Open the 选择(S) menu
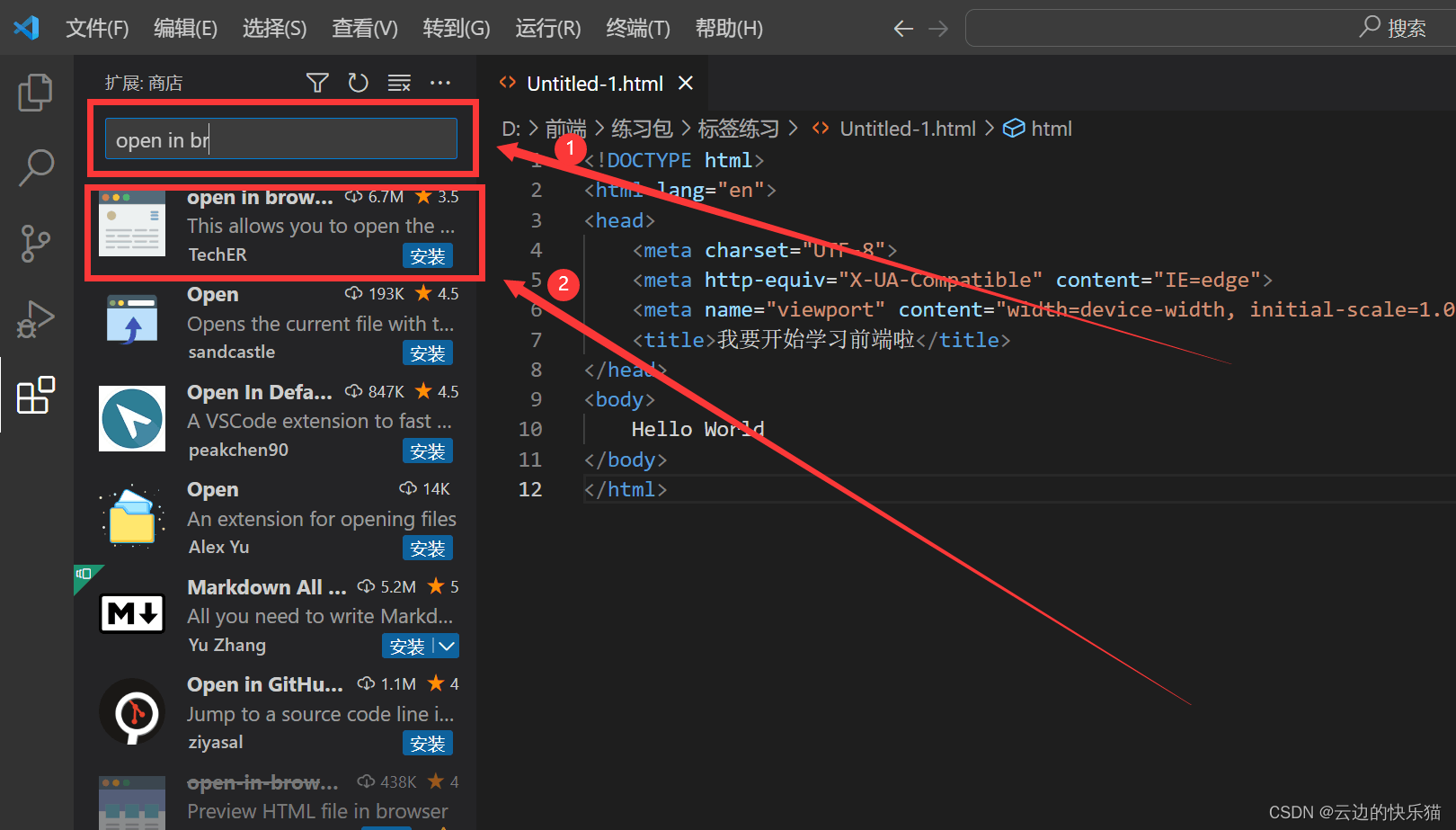 click(274, 29)
